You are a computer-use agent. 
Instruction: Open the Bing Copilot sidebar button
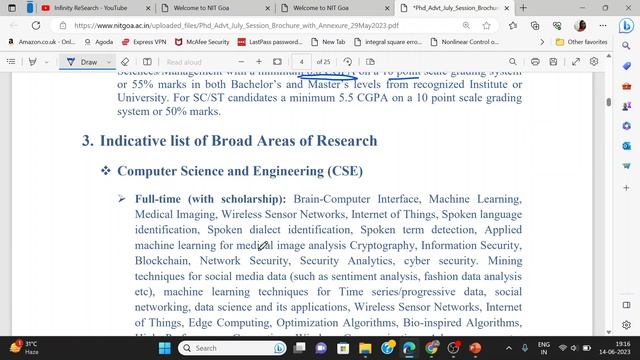[626, 26]
